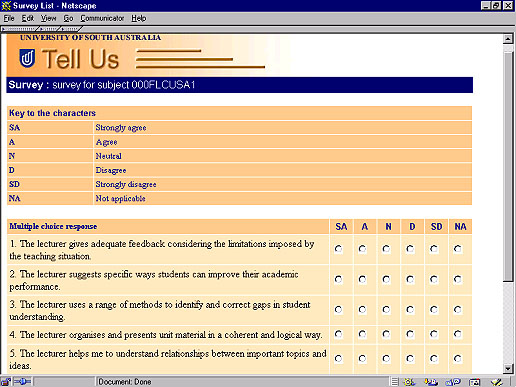Select SA for question 2 on academic performance
Screen dimensions: 516x387
pyautogui.click(x=338, y=279)
